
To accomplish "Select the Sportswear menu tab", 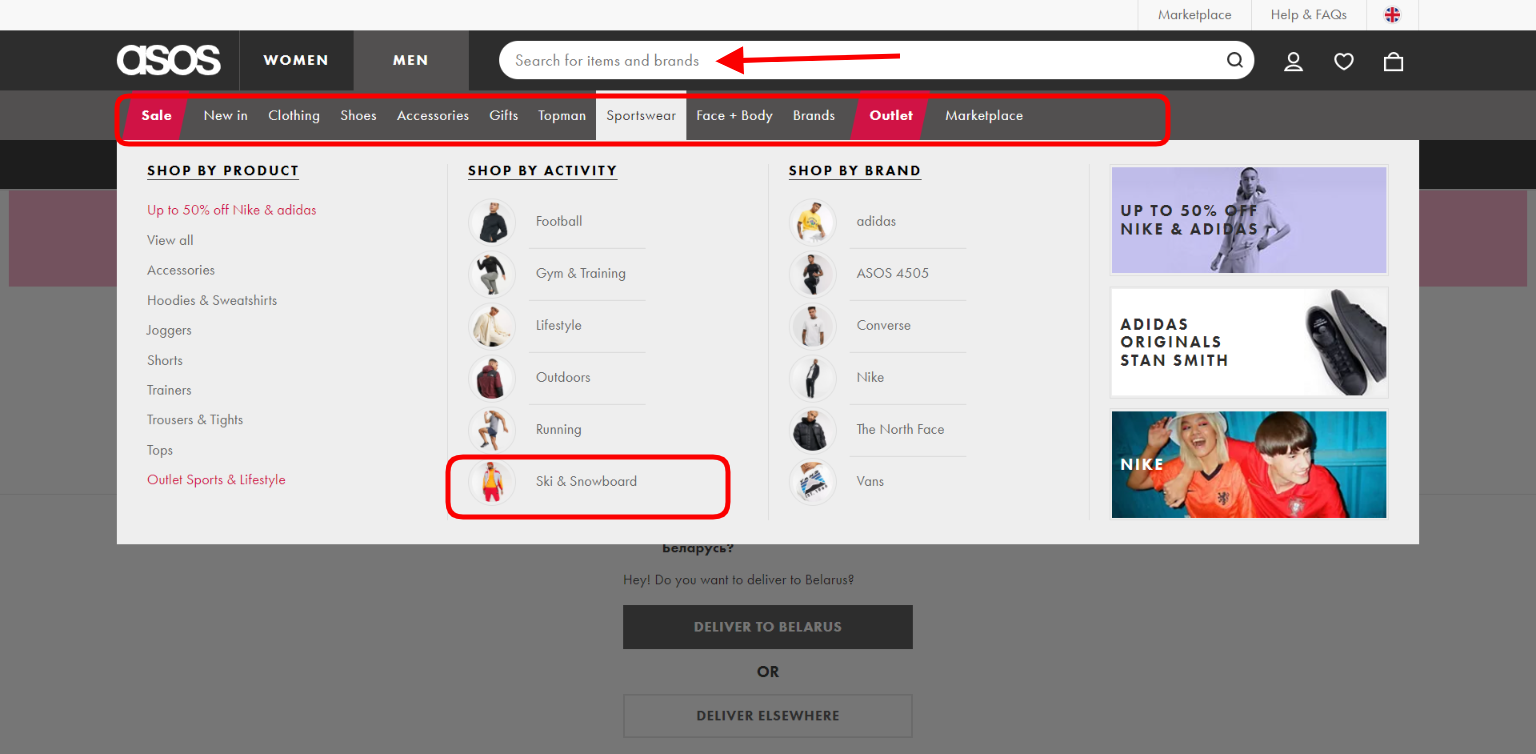I will tap(641, 115).
